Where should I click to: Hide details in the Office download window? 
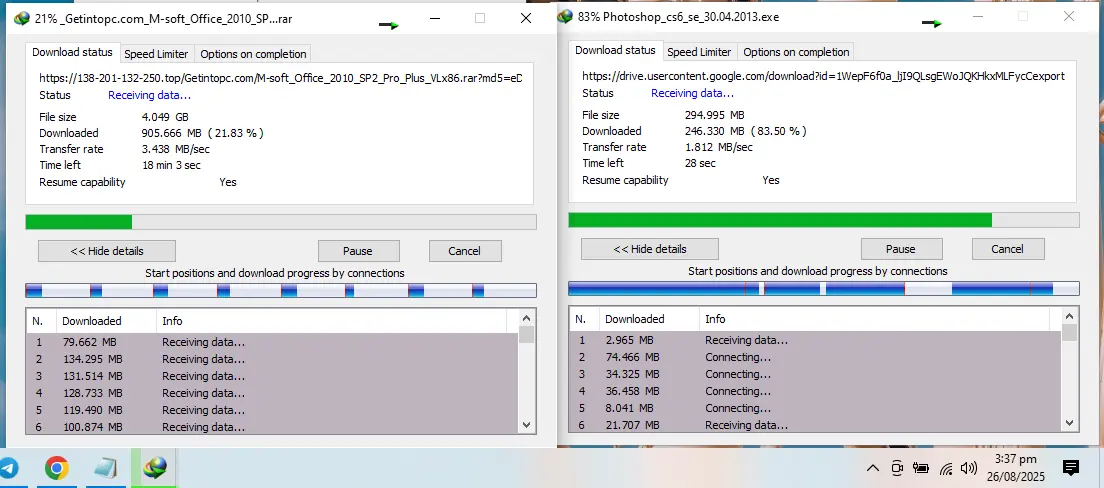pyautogui.click(x=106, y=251)
